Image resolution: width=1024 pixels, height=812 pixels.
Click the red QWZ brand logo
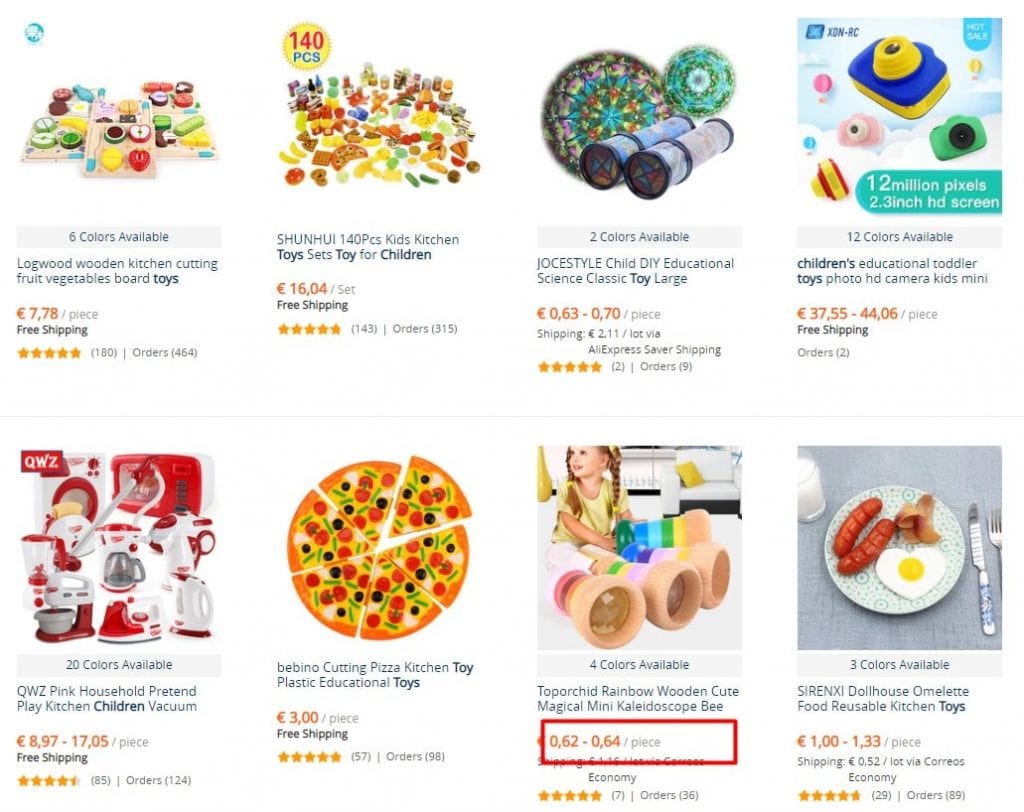click(42, 463)
